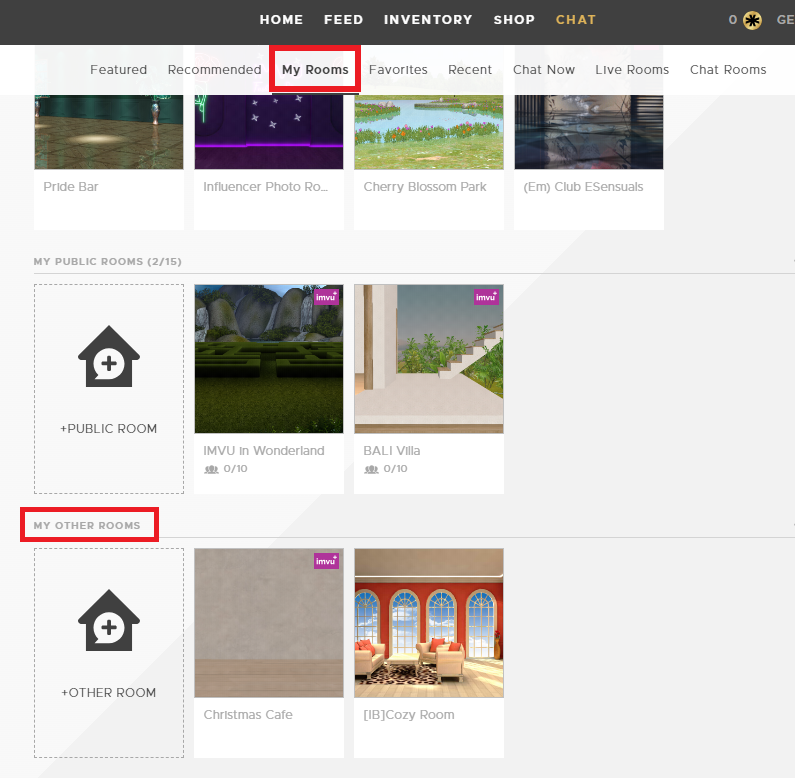795x778 pixels.
Task: Click the Pride Bar room title
Action: 71,187
